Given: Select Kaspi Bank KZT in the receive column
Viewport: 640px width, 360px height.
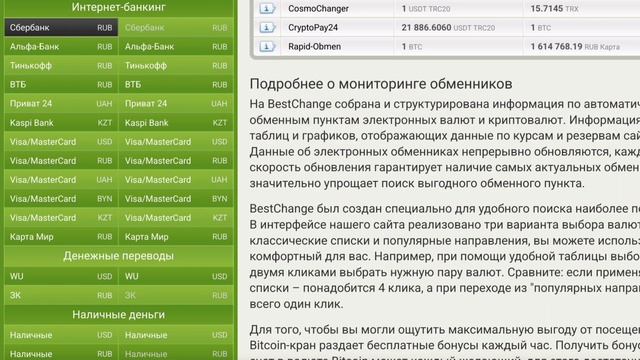Looking at the screenshot, I should coord(176,122).
